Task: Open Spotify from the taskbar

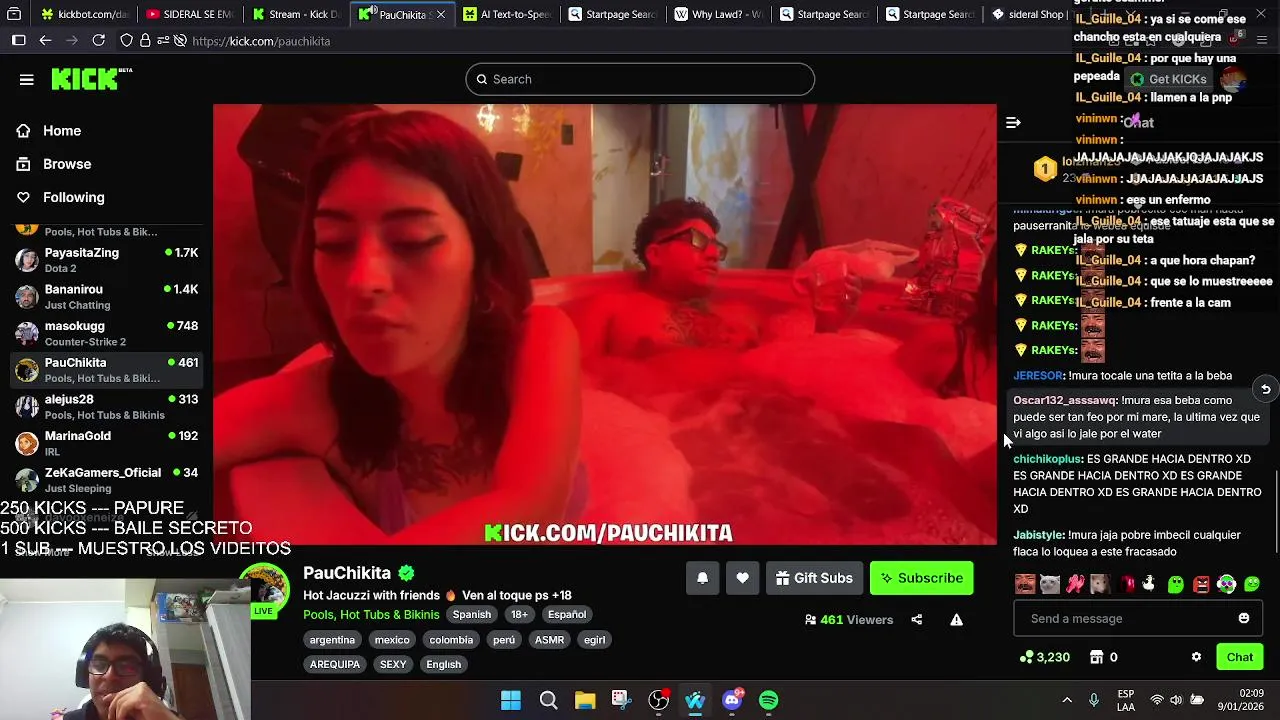Action: click(768, 700)
